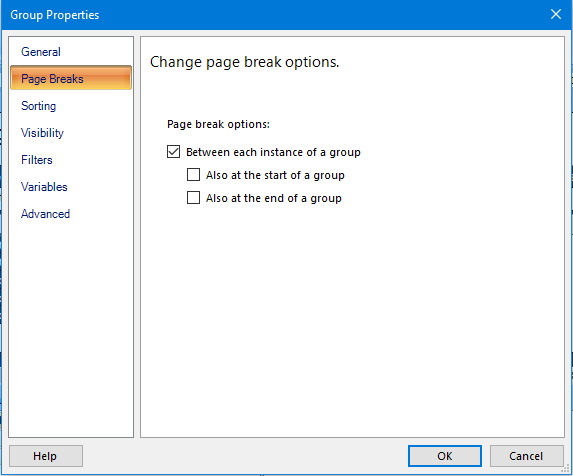Click the 'Also at the start of a group' label

coord(275,175)
